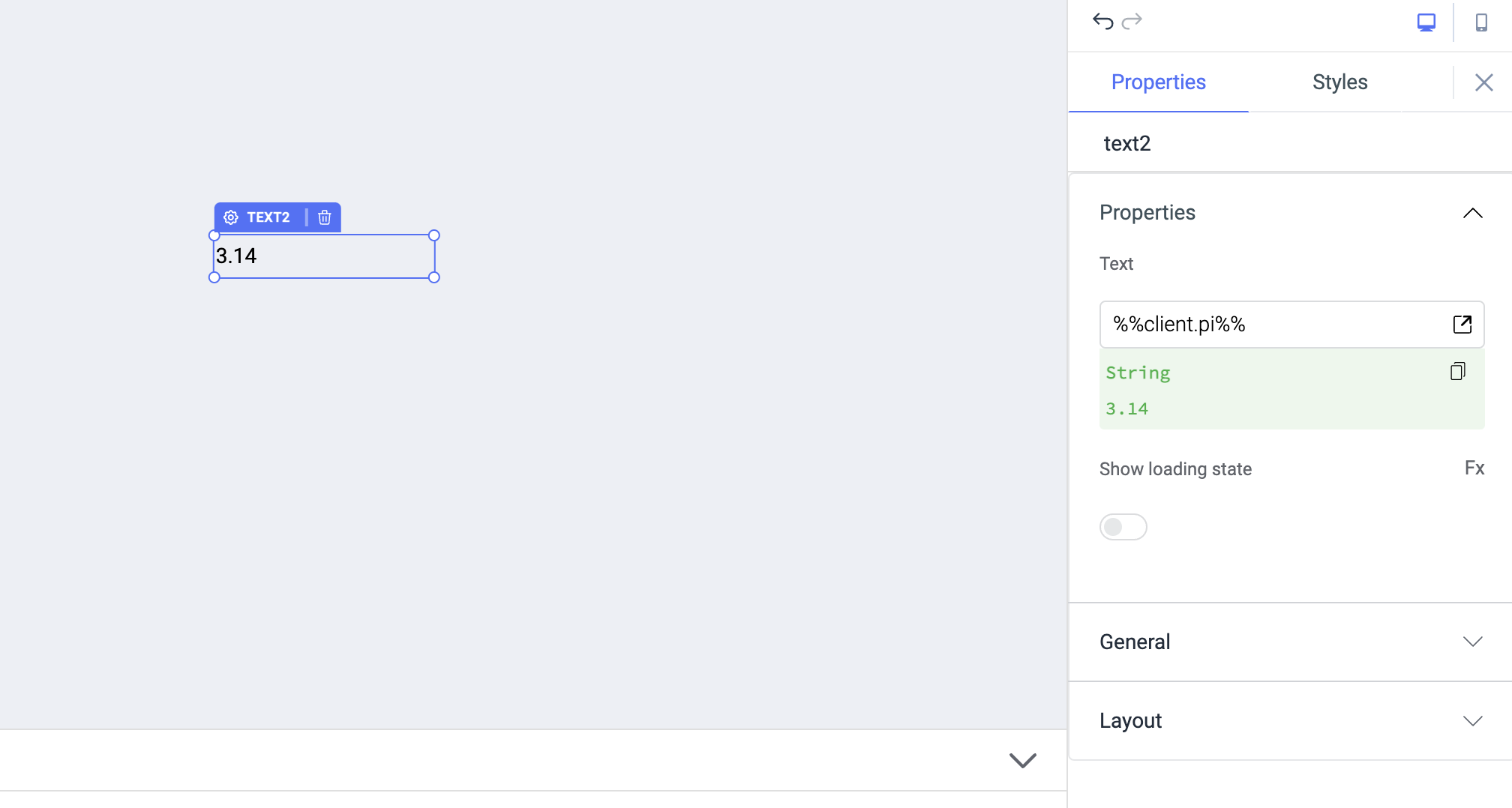Image resolution: width=1512 pixels, height=808 pixels.
Task: Select the 3.14 text widget on canvas
Action: [324, 256]
